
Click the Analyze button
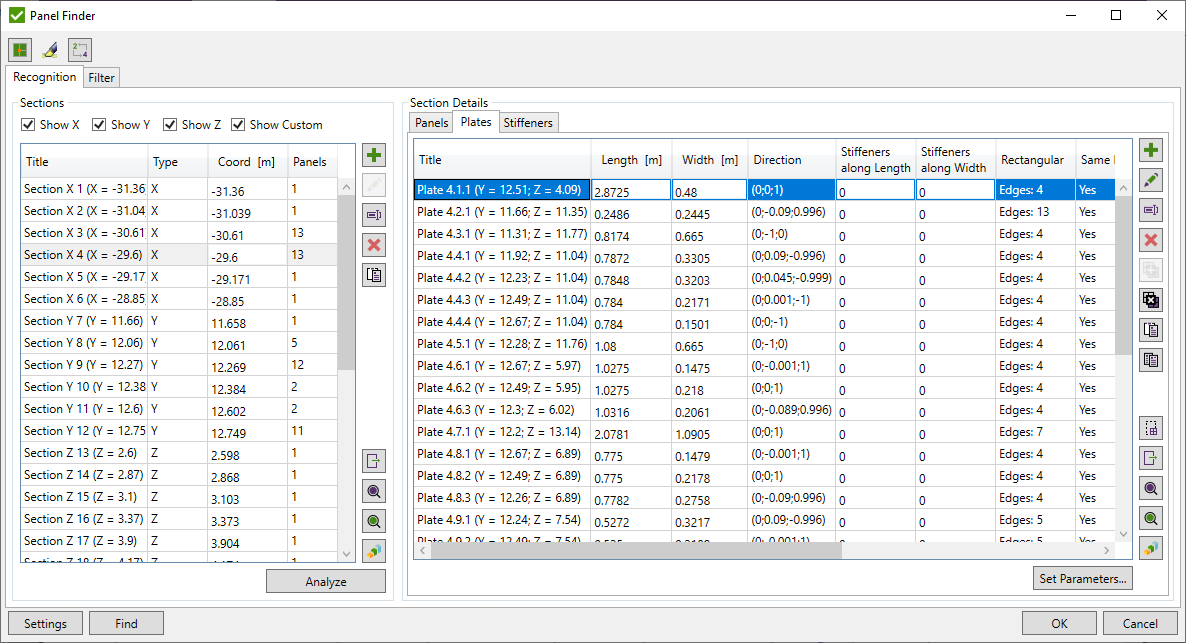coord(326,581)
